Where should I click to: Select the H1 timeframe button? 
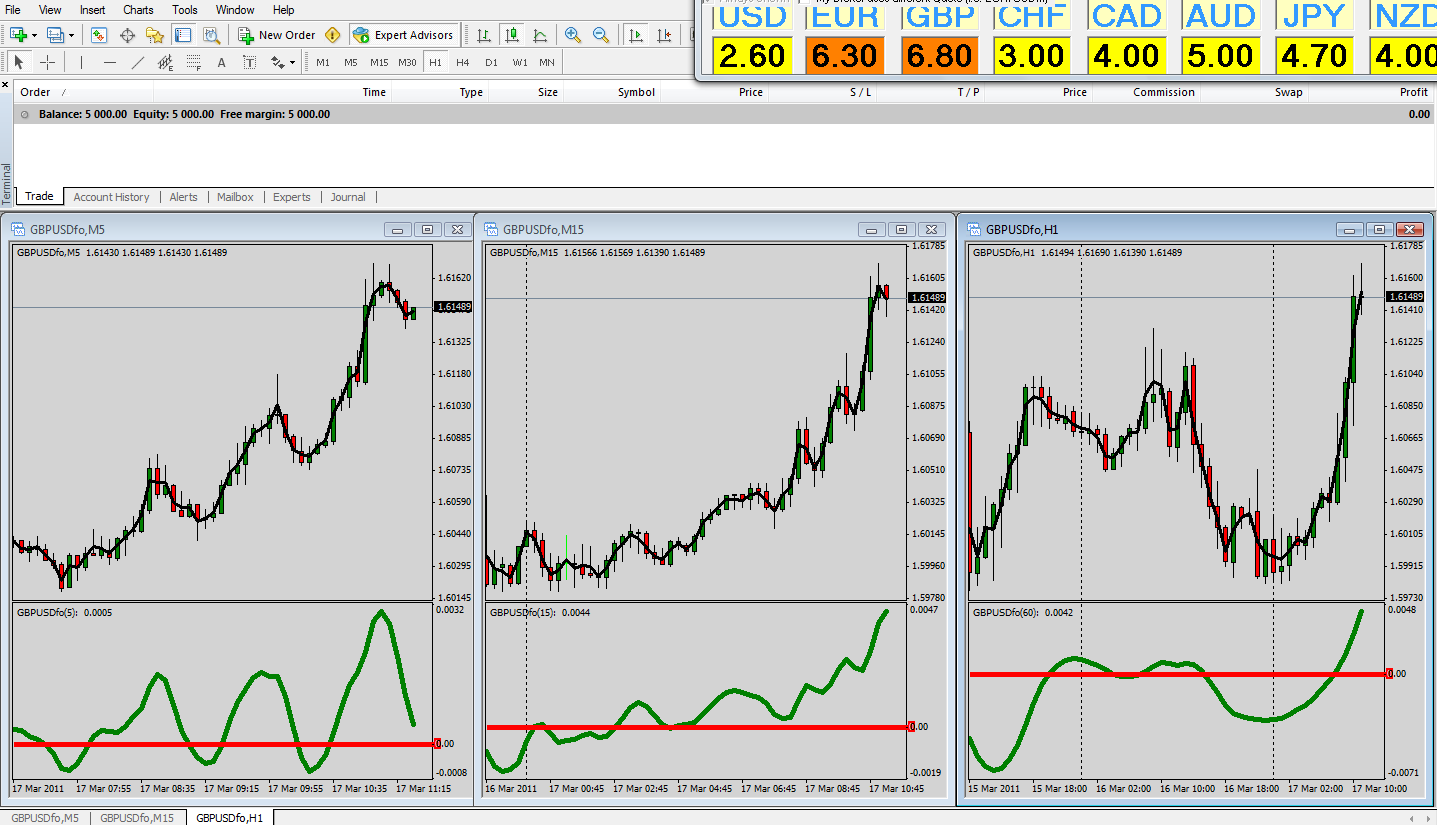(x=435, y=62)
